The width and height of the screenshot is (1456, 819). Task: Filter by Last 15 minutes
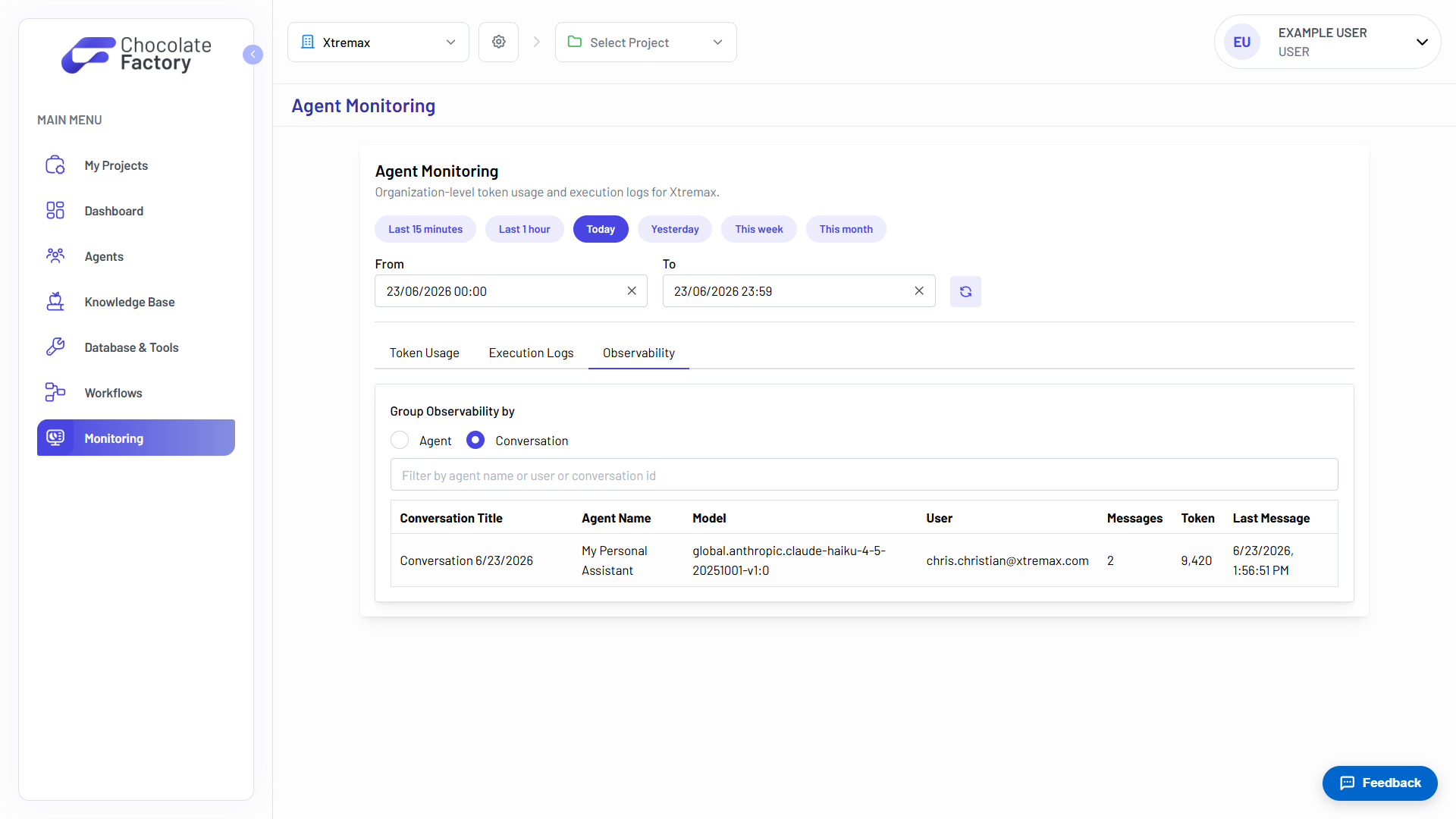tap(425, 229)
